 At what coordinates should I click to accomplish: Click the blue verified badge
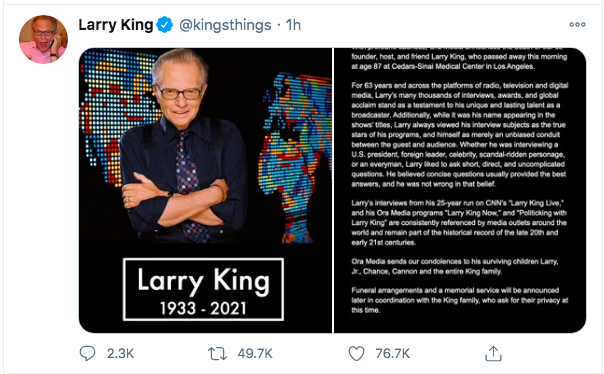165,25
